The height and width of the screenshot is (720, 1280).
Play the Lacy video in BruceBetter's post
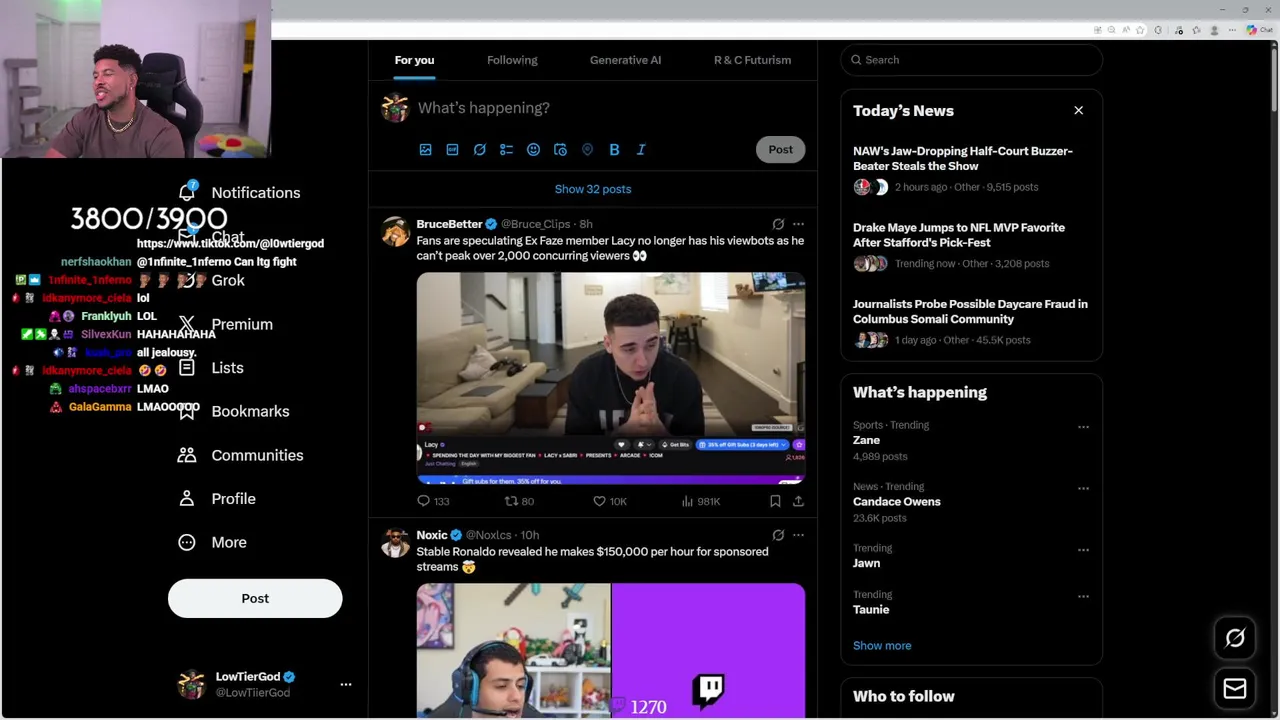tap(611, 379)
